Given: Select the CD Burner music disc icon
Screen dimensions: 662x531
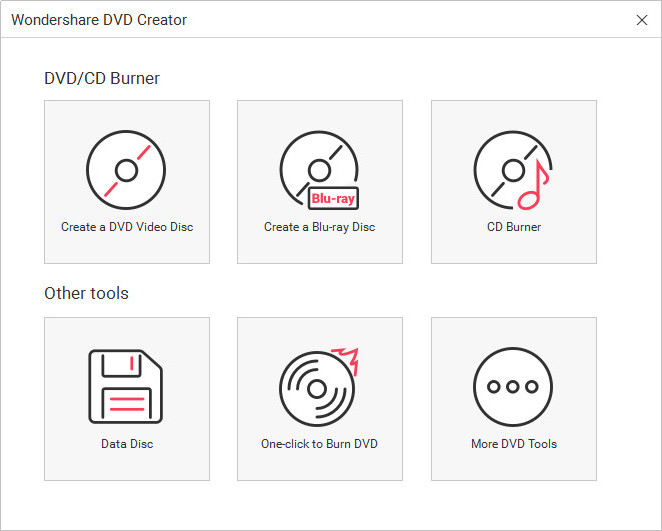Looking at the screenshot, I should click(x=511, y=168).
